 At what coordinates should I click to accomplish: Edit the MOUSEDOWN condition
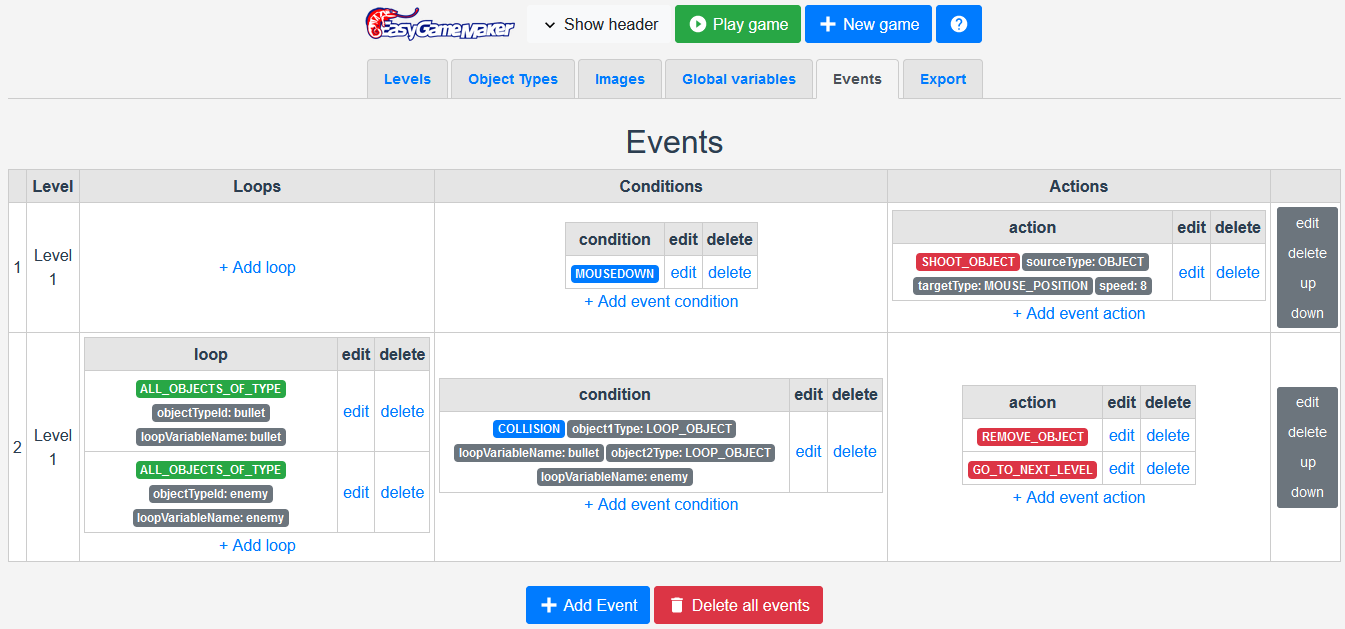tap(683, 272)
